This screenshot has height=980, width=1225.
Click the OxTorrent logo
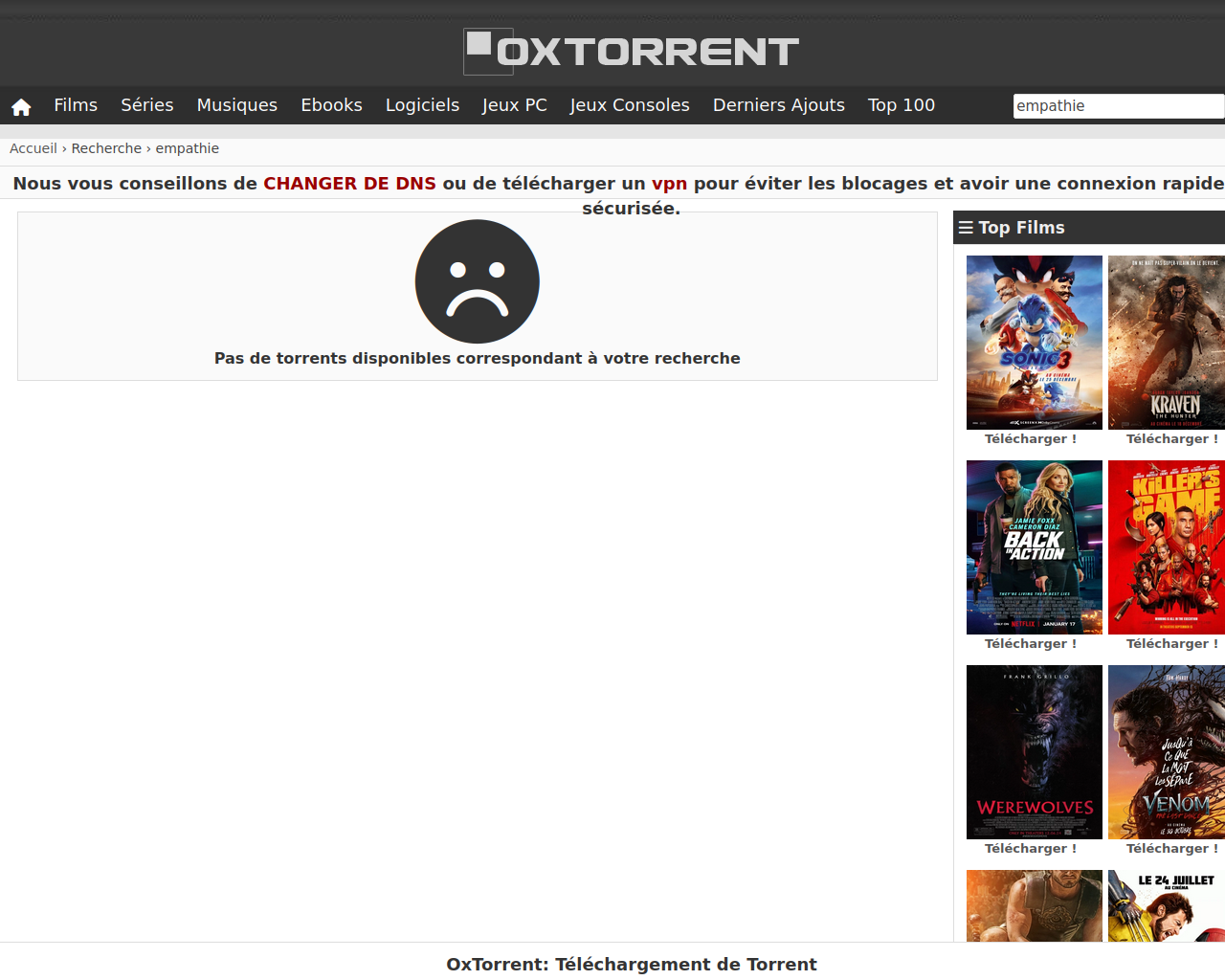point(632,52)
